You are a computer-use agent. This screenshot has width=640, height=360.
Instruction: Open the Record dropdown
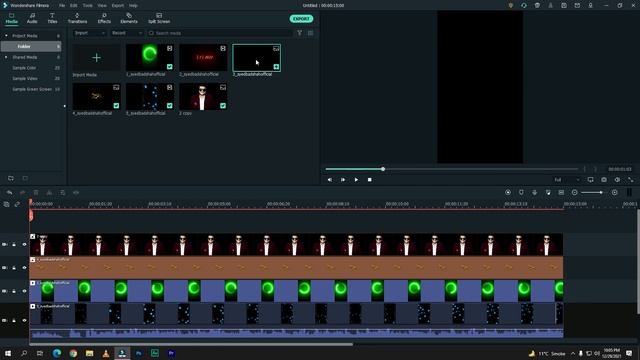[127, 33]
